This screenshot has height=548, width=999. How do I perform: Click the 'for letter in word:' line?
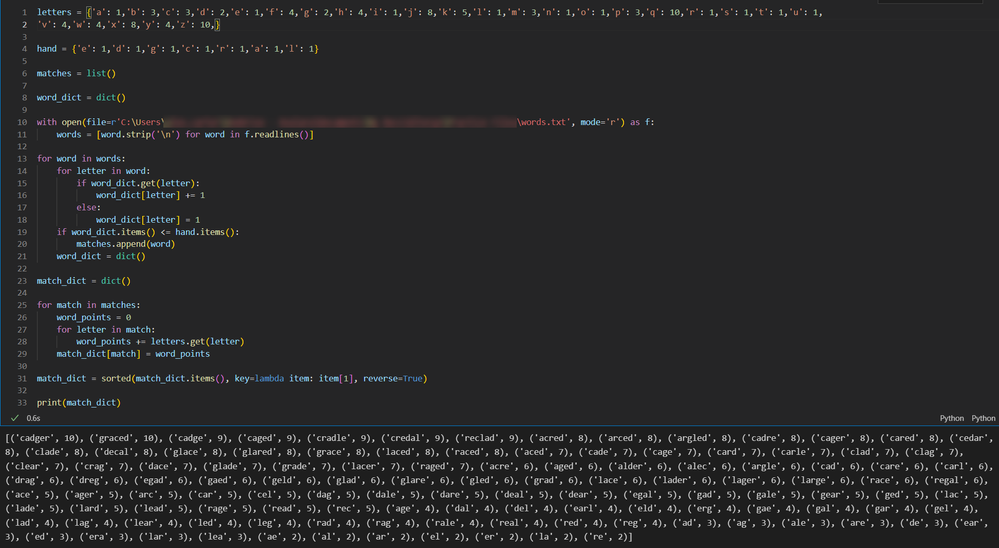(103, 171)
